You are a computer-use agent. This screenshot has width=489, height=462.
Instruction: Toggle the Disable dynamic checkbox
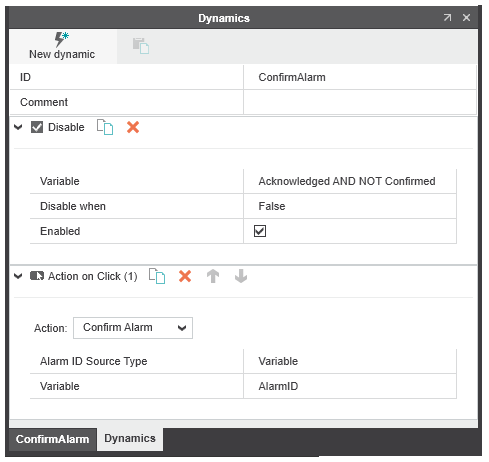pos(37,127)
